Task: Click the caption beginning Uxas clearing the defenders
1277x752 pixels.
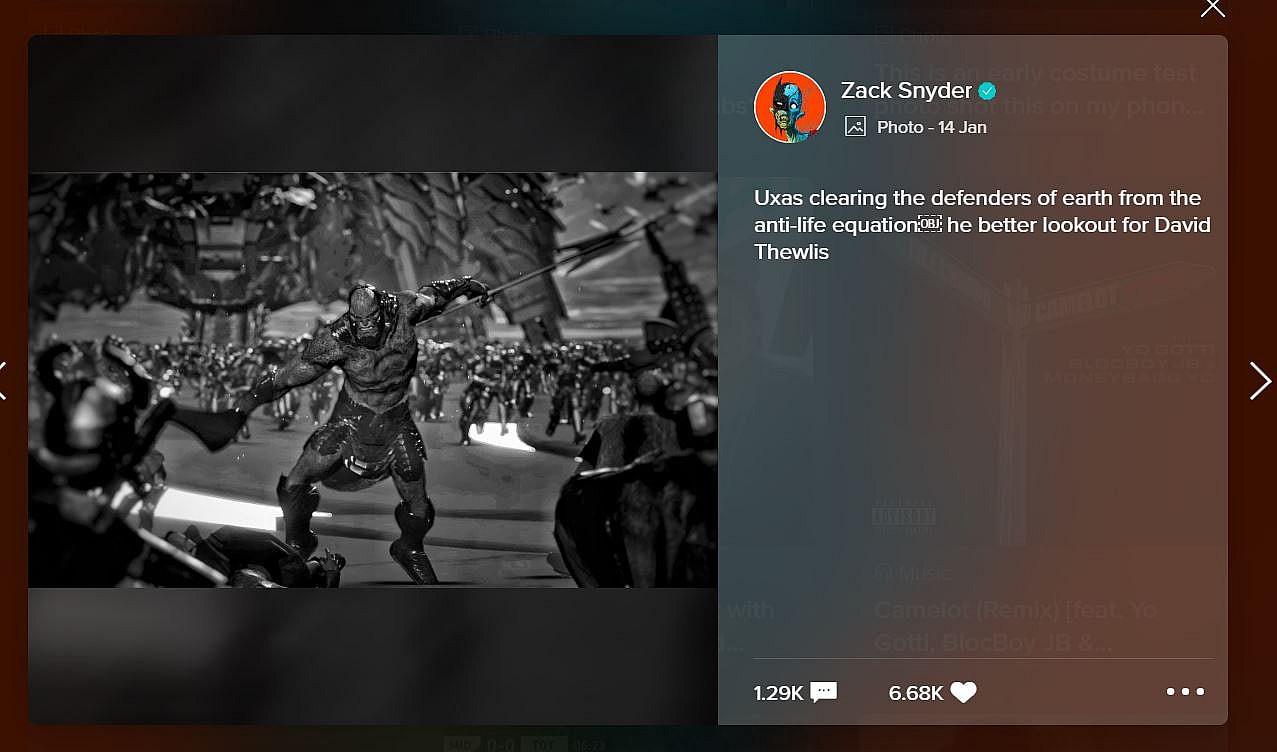Action: click(982, 225)
